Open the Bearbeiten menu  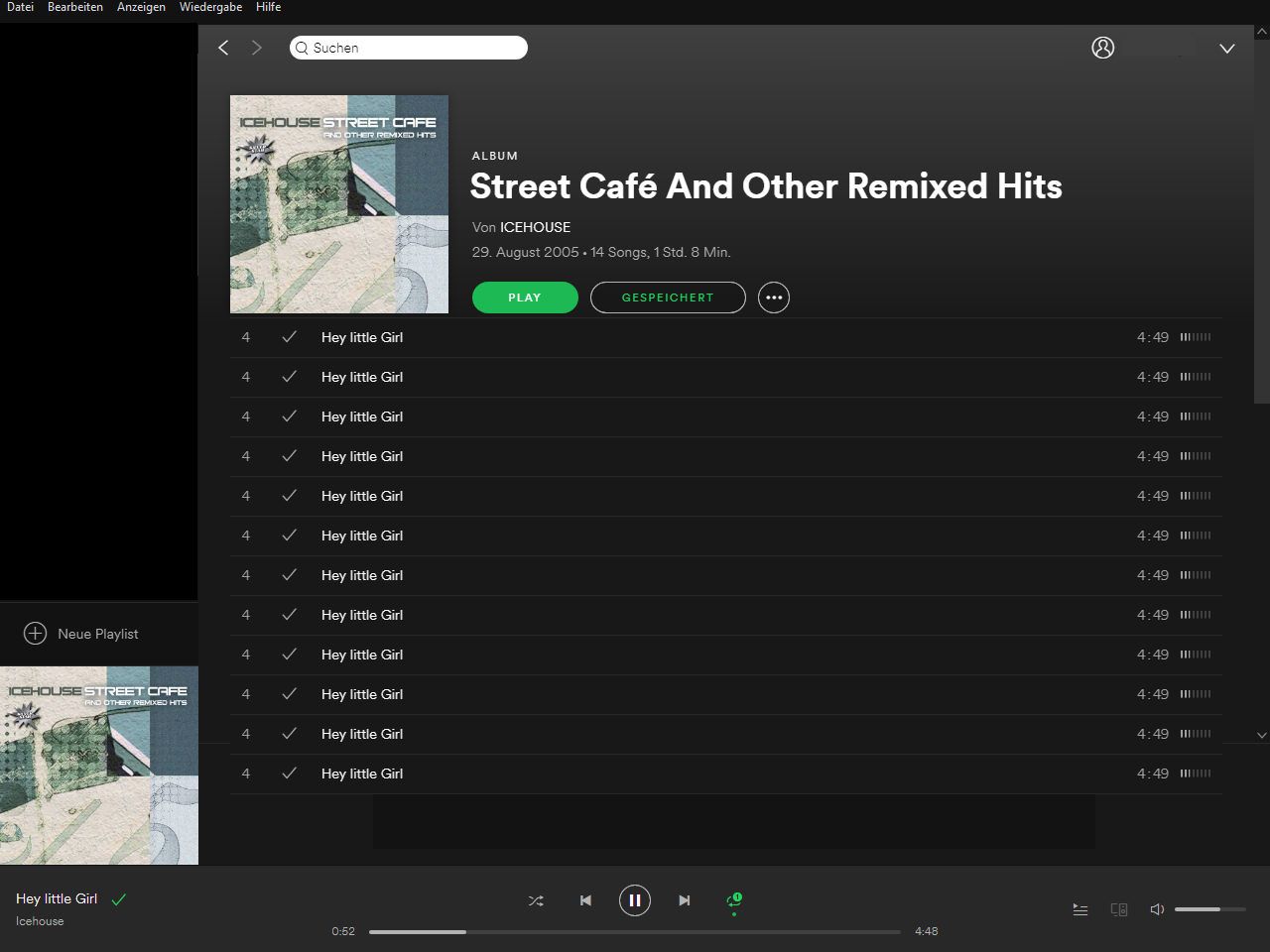pos(75,7)
